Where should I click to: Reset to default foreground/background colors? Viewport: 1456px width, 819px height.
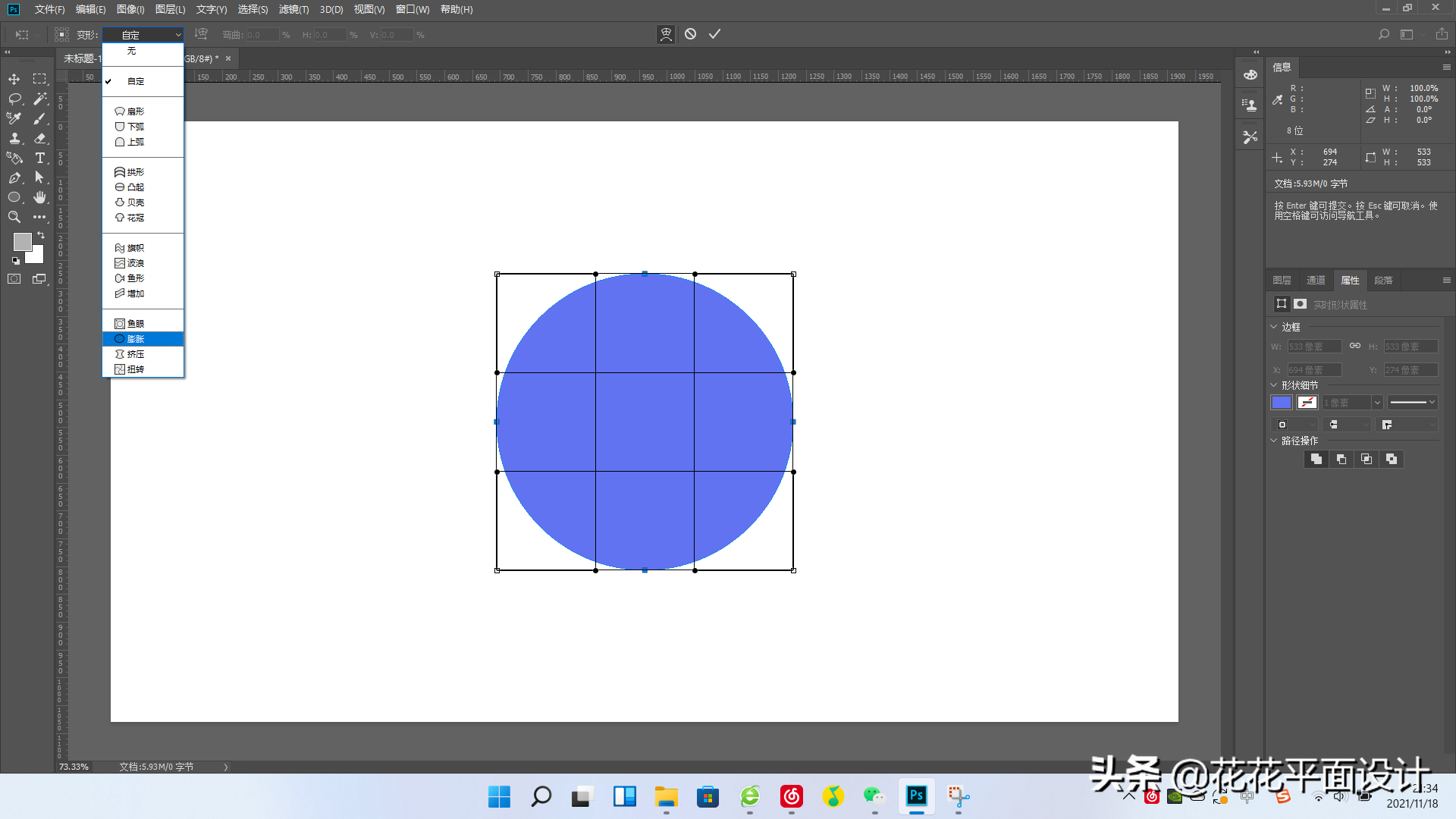[15, 260]
